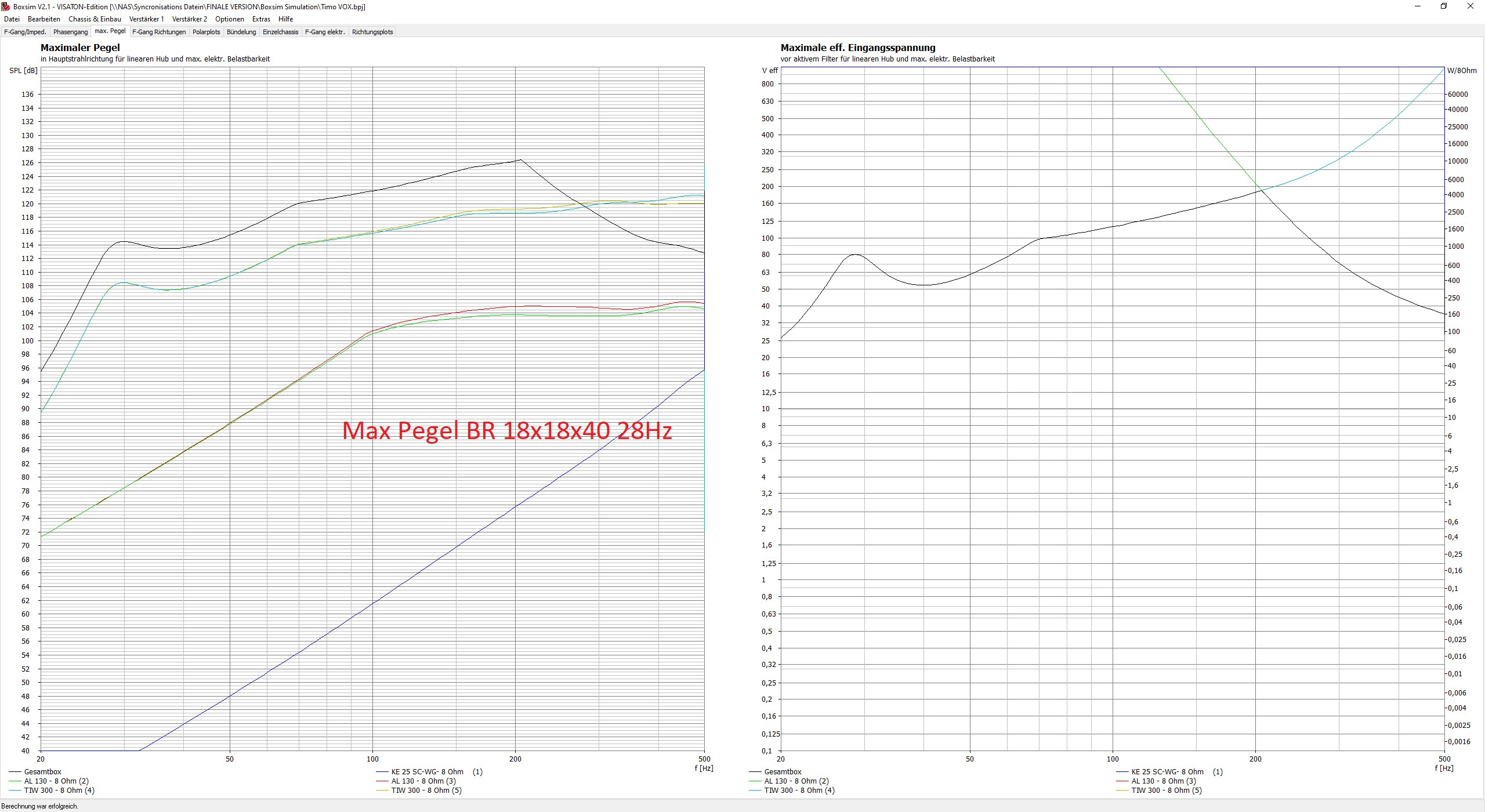Open the Bearbeiten menu
This screenshot has width=1485, height=812.
coord(44,19)
